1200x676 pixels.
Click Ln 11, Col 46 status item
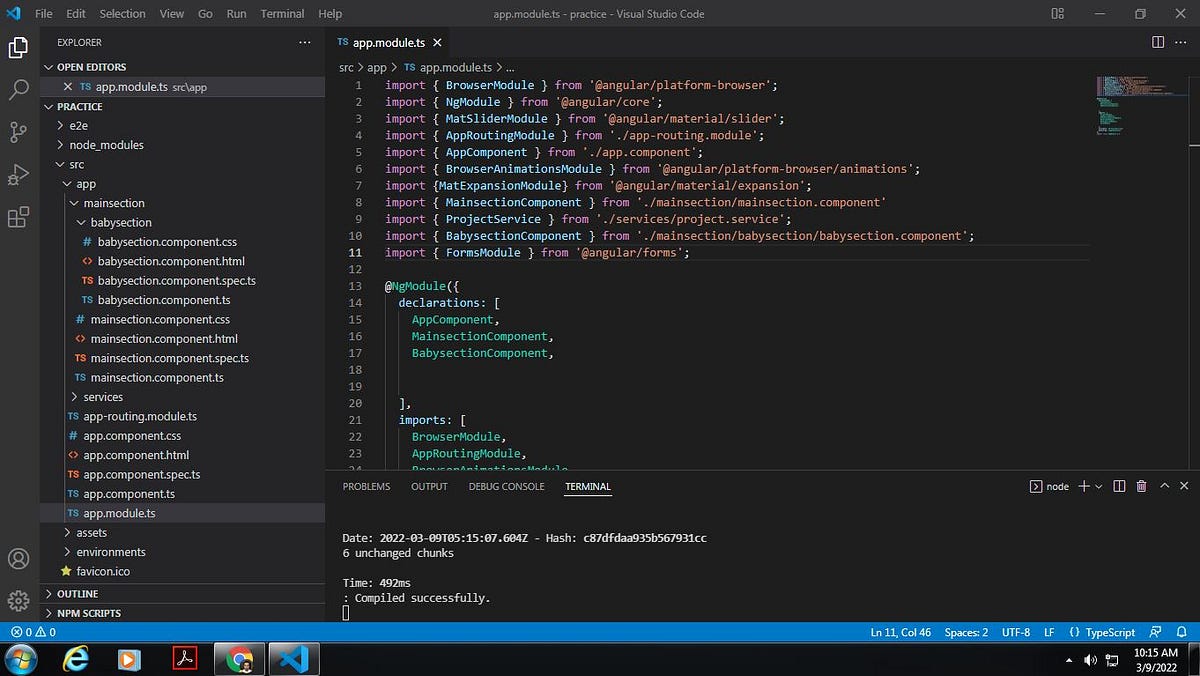900,632
